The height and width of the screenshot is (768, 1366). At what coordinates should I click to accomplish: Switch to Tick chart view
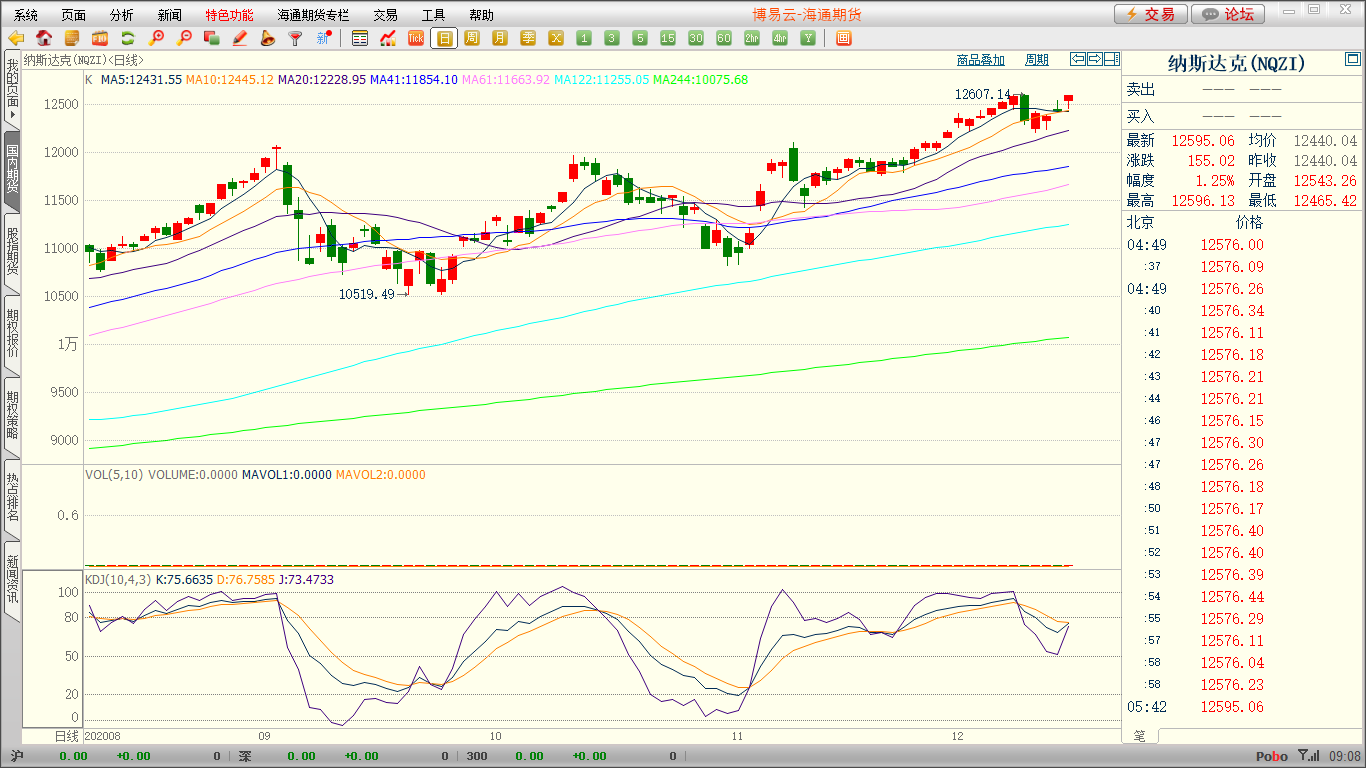[x=416, y=38]
